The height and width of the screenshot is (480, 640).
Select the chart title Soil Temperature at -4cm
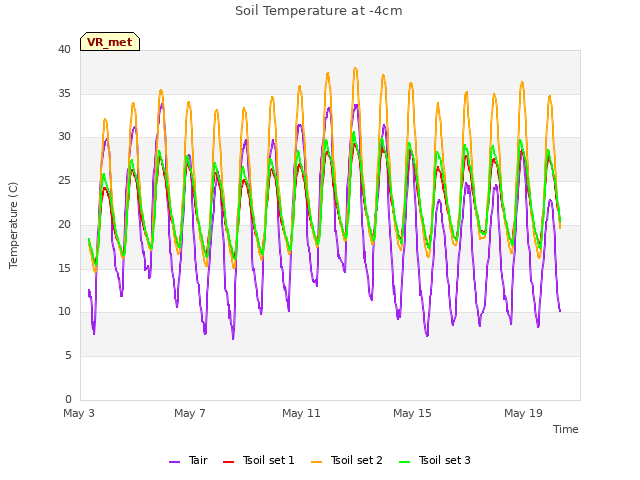318,11
